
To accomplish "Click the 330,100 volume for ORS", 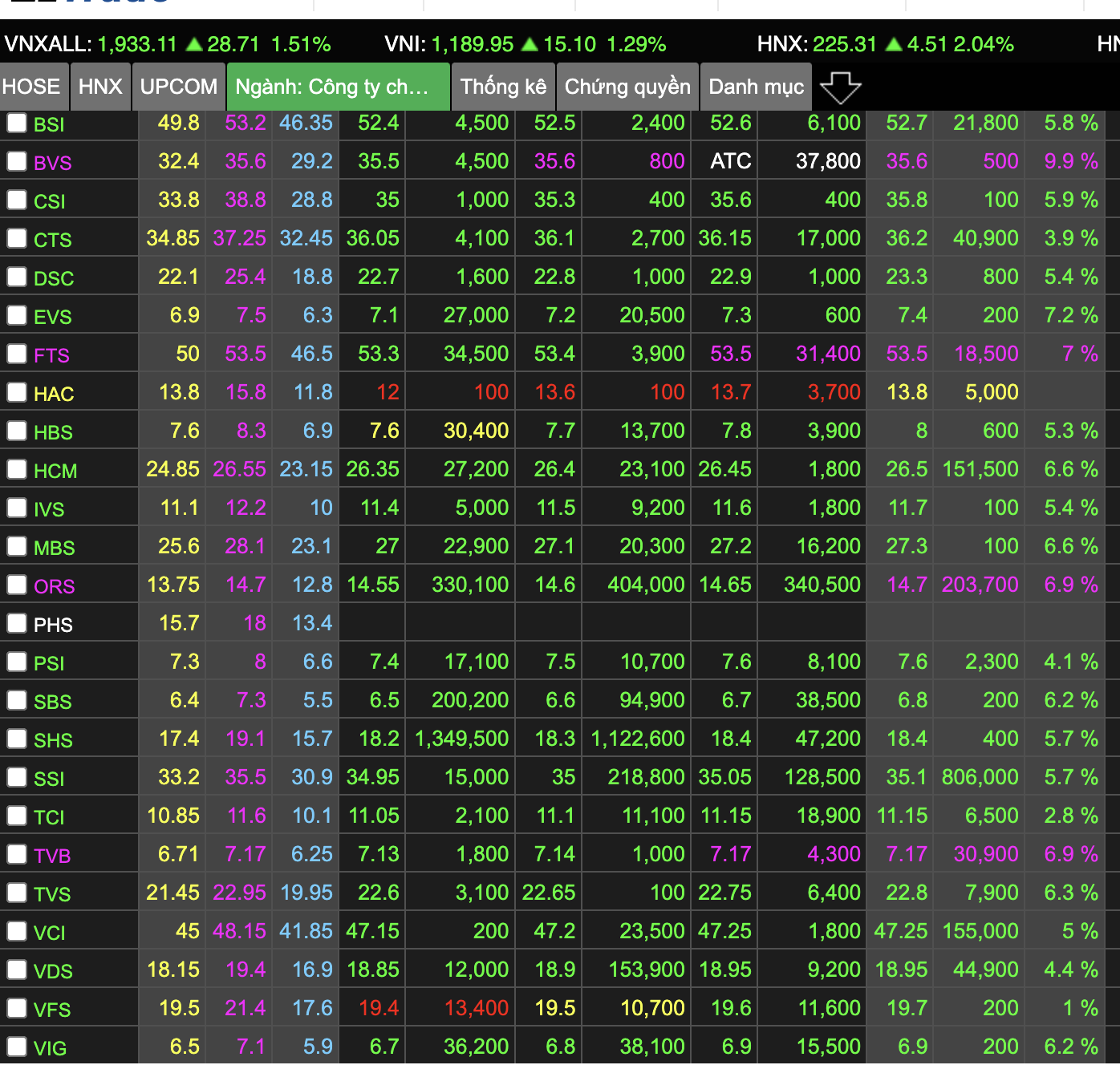I will 470,585.
